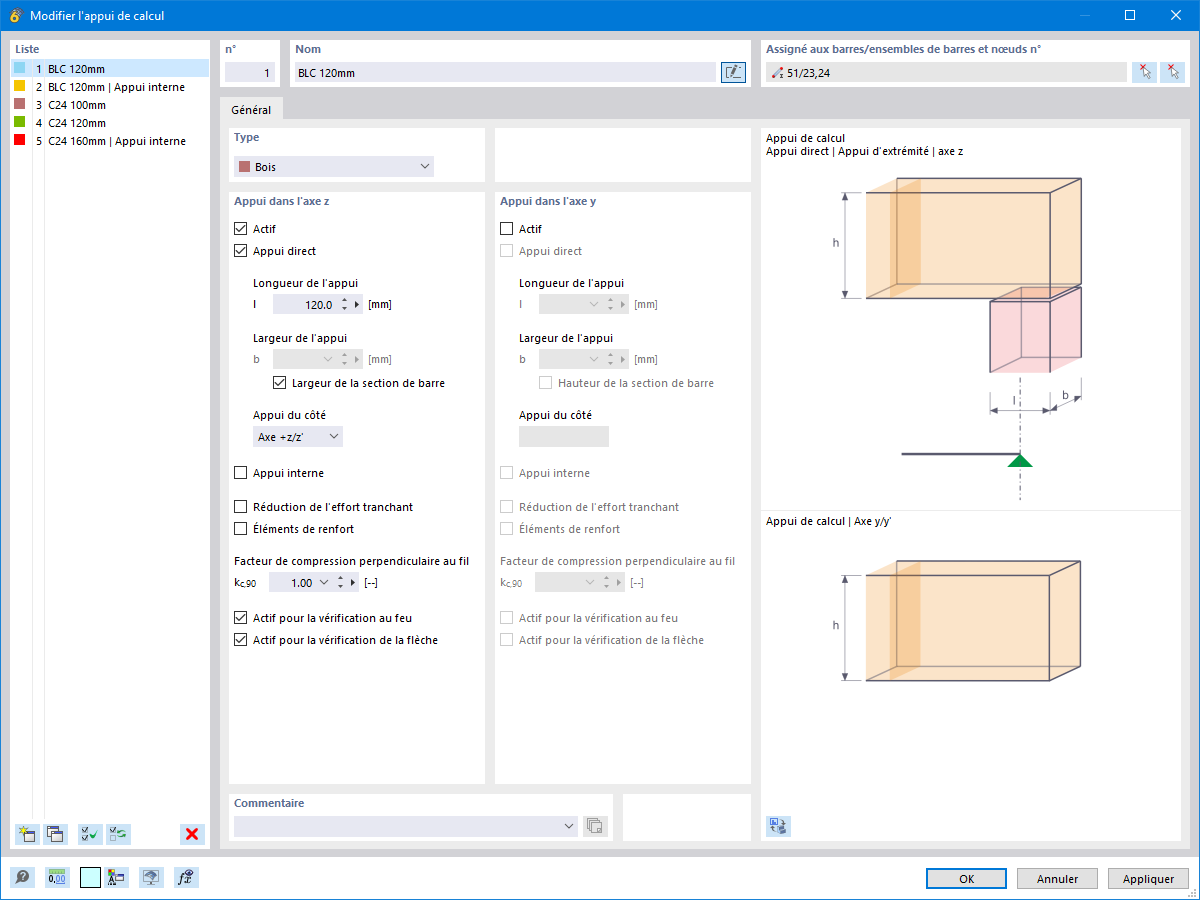Expand the kc,90 factor dropdown chevron
The width and height of the screenshot is (1200, 900).
(x=324, y=583)
